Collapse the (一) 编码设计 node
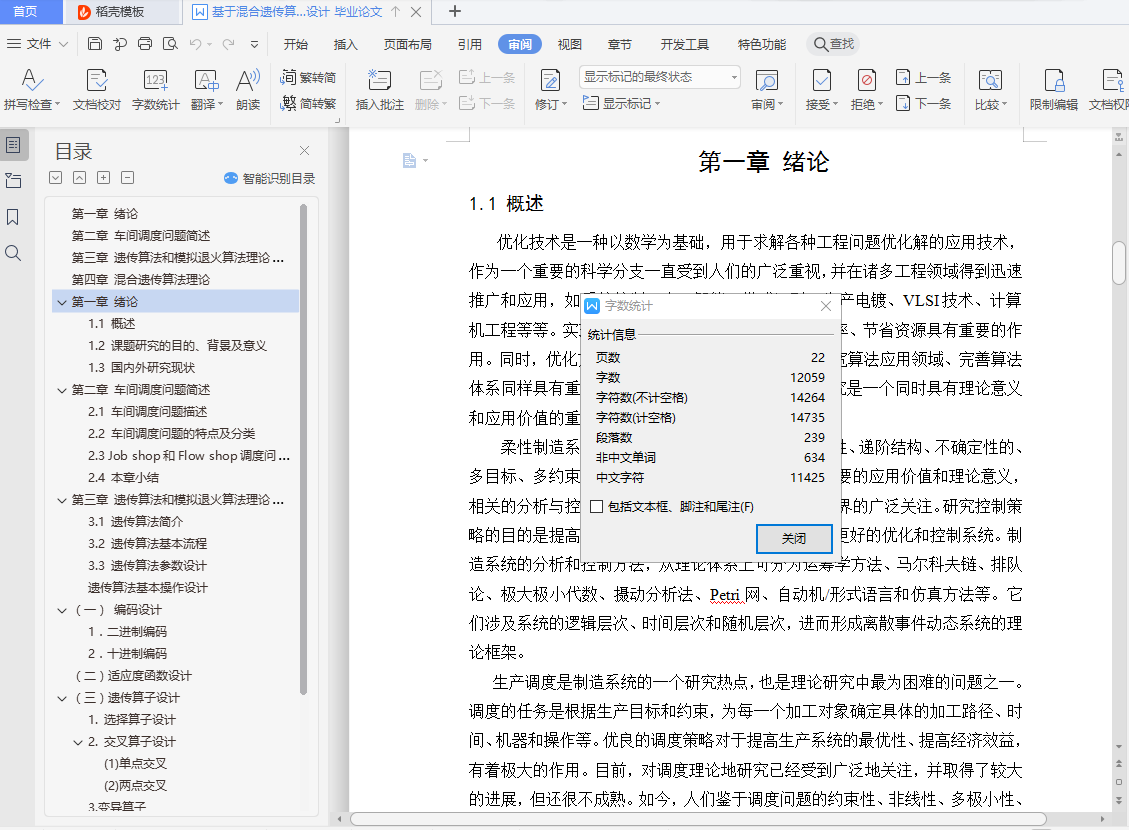The height and width of the screenshot is (830, 1129). (x=62, y=610)
